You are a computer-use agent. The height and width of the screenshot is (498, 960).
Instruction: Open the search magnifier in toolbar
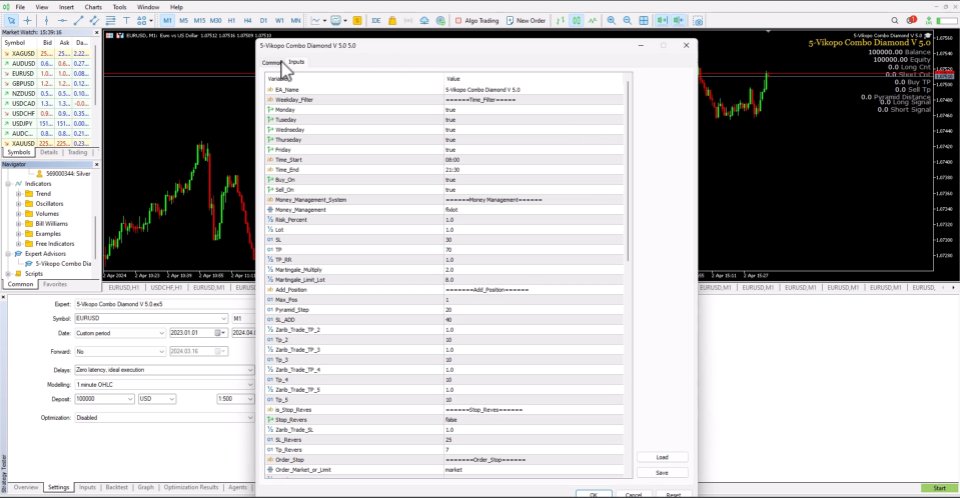[x=894, y=20]
